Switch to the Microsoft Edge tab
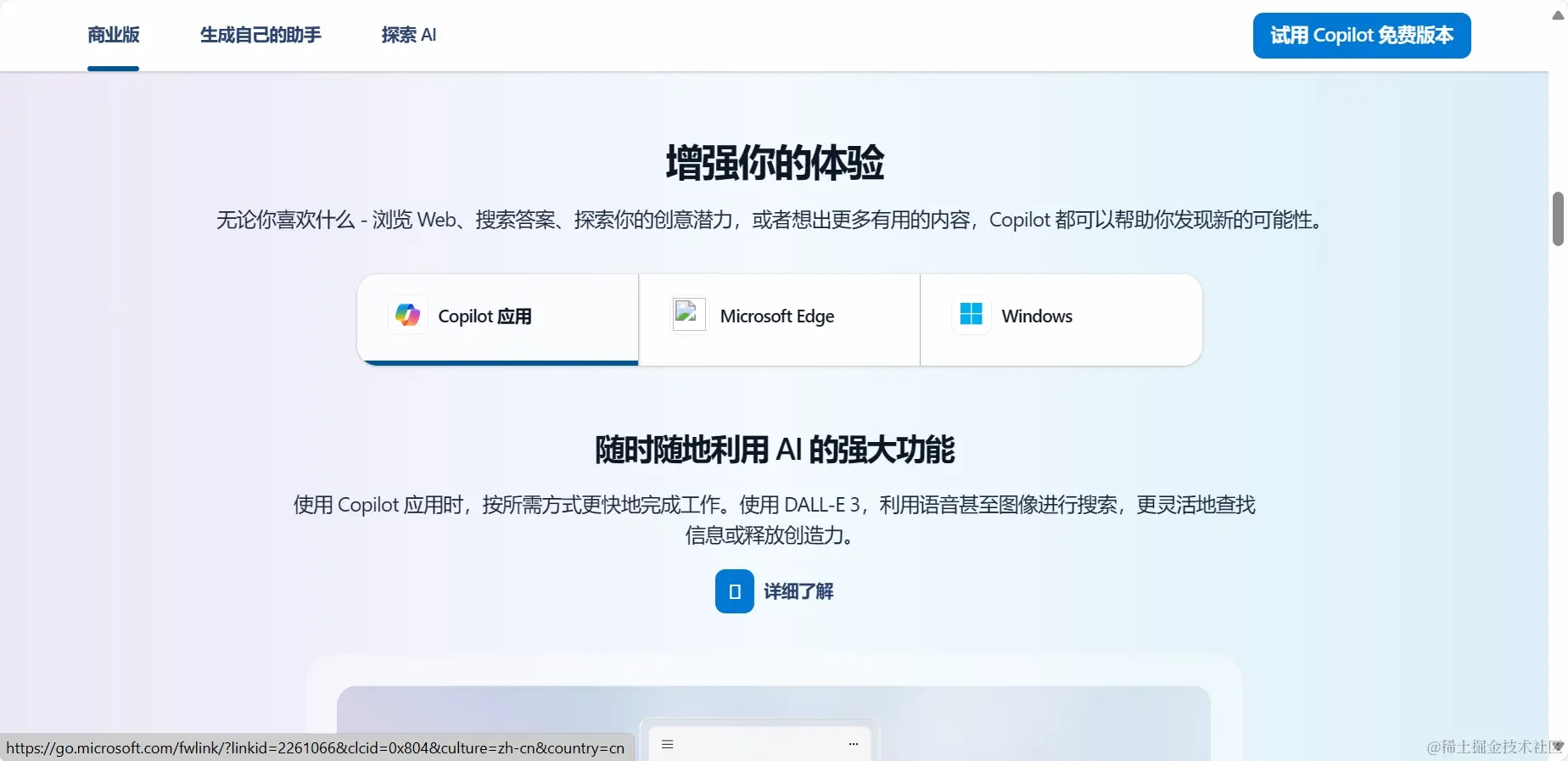This screenshot has width=1568, height=761. (779, 319)
